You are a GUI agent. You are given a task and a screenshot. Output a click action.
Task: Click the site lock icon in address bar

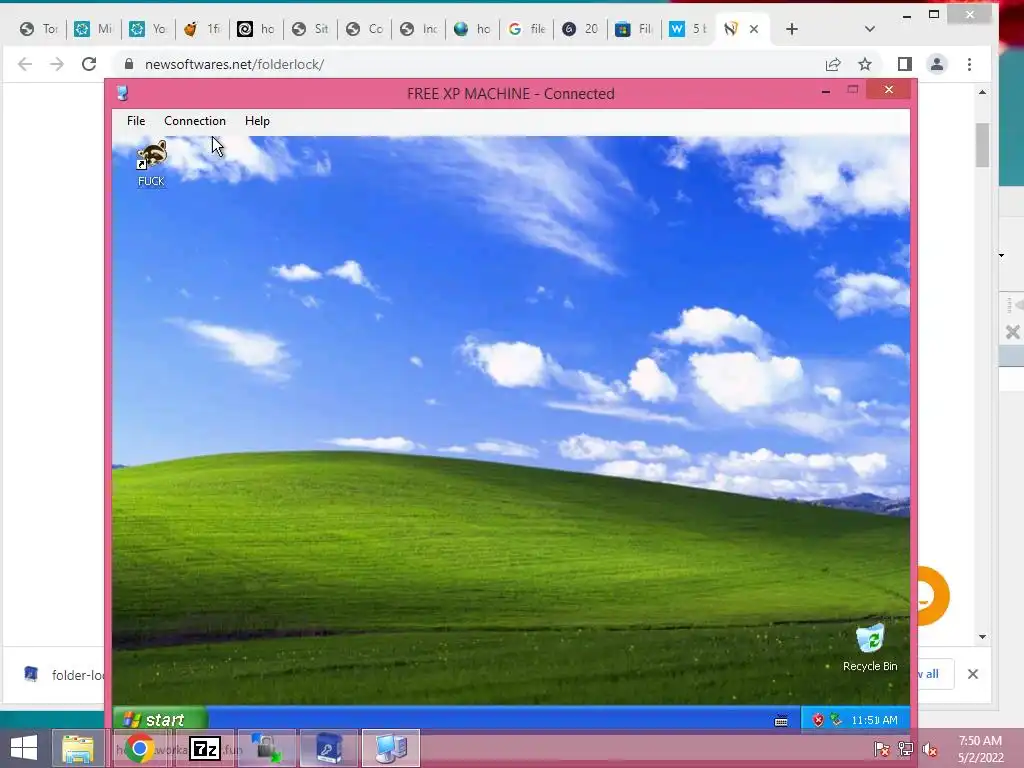coord(129,64)
